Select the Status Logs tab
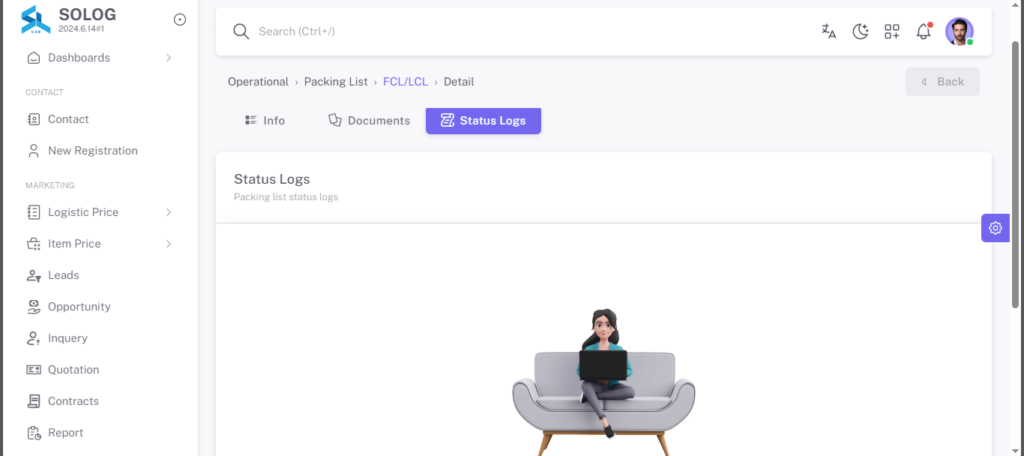Viewport: 1024px width, 456px height. pyautogui.click(x=483, y=121)
